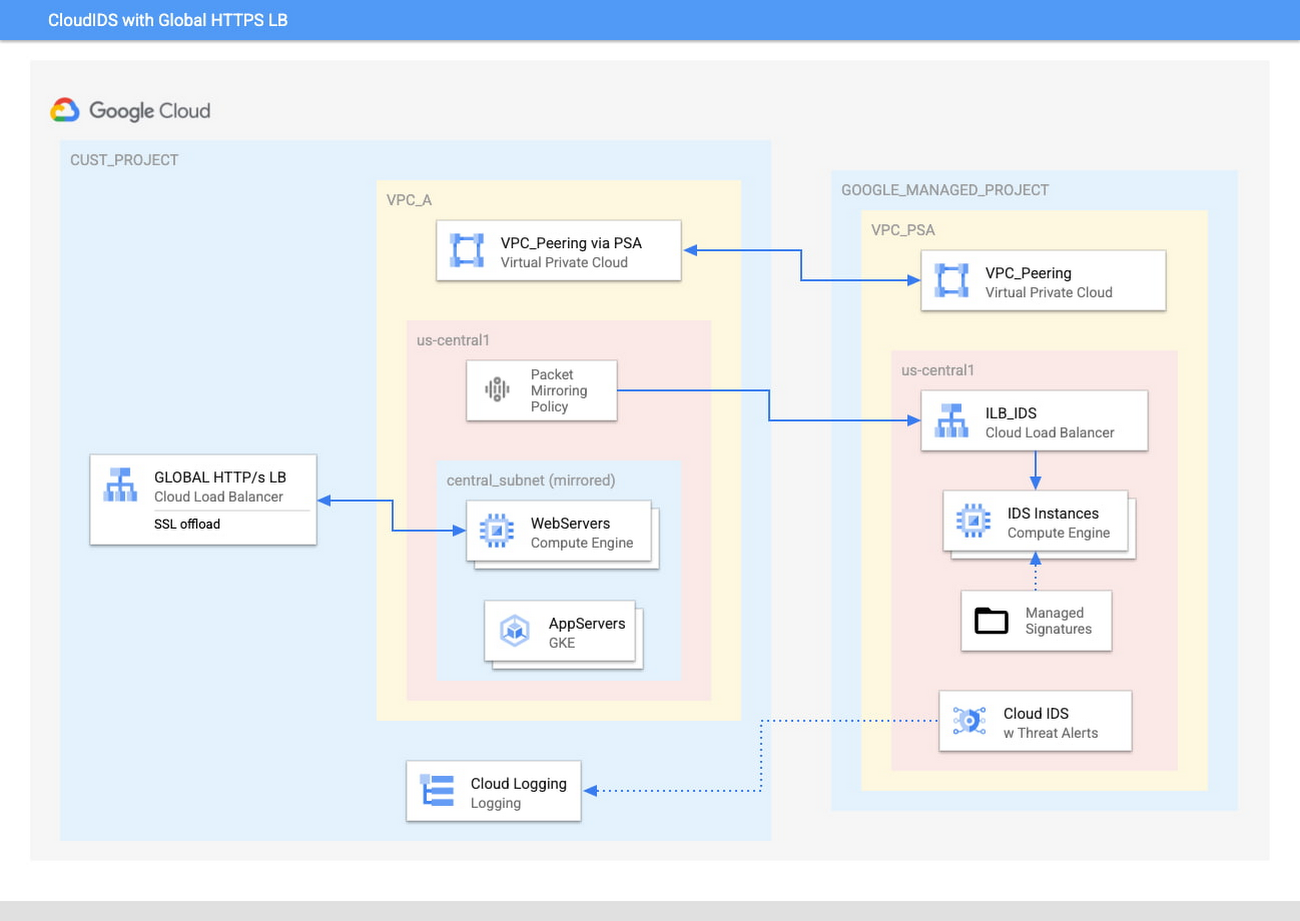Click the 'Logging' subtitle under Cloud Logging
Screen dimensions: 1300x921
(496, 803)
